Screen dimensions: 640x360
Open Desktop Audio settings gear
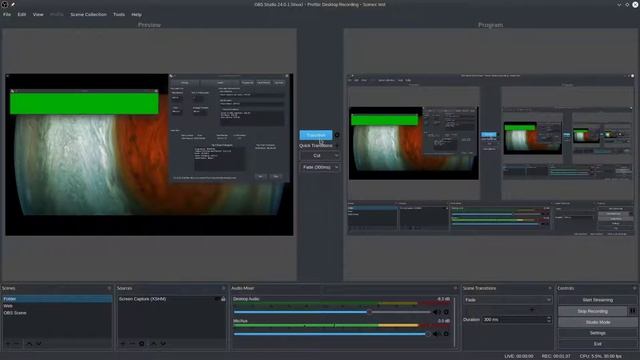446,312
